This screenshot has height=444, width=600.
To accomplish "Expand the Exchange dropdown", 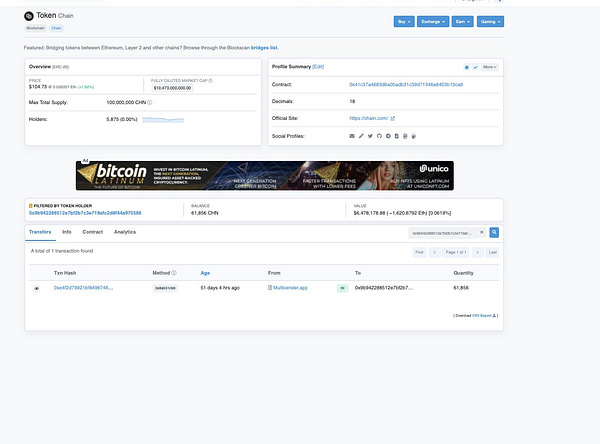I will (x=433, y=21).
